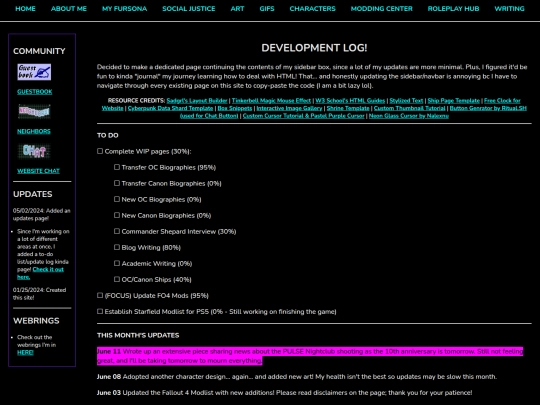
Task: Check (FOCUS) Update FO4 Mods checkbox
Action: (x=100, y=295)
